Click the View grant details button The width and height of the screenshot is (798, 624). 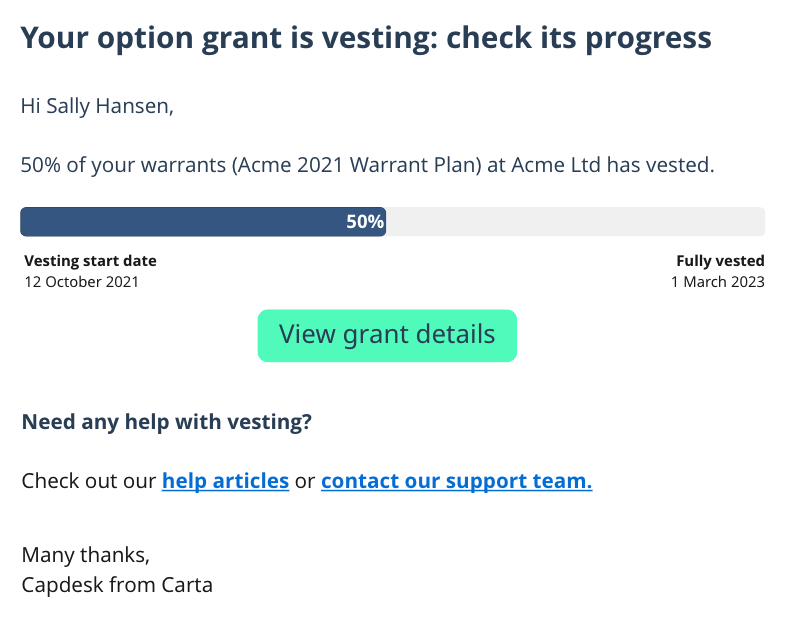[x=387, y=335]
